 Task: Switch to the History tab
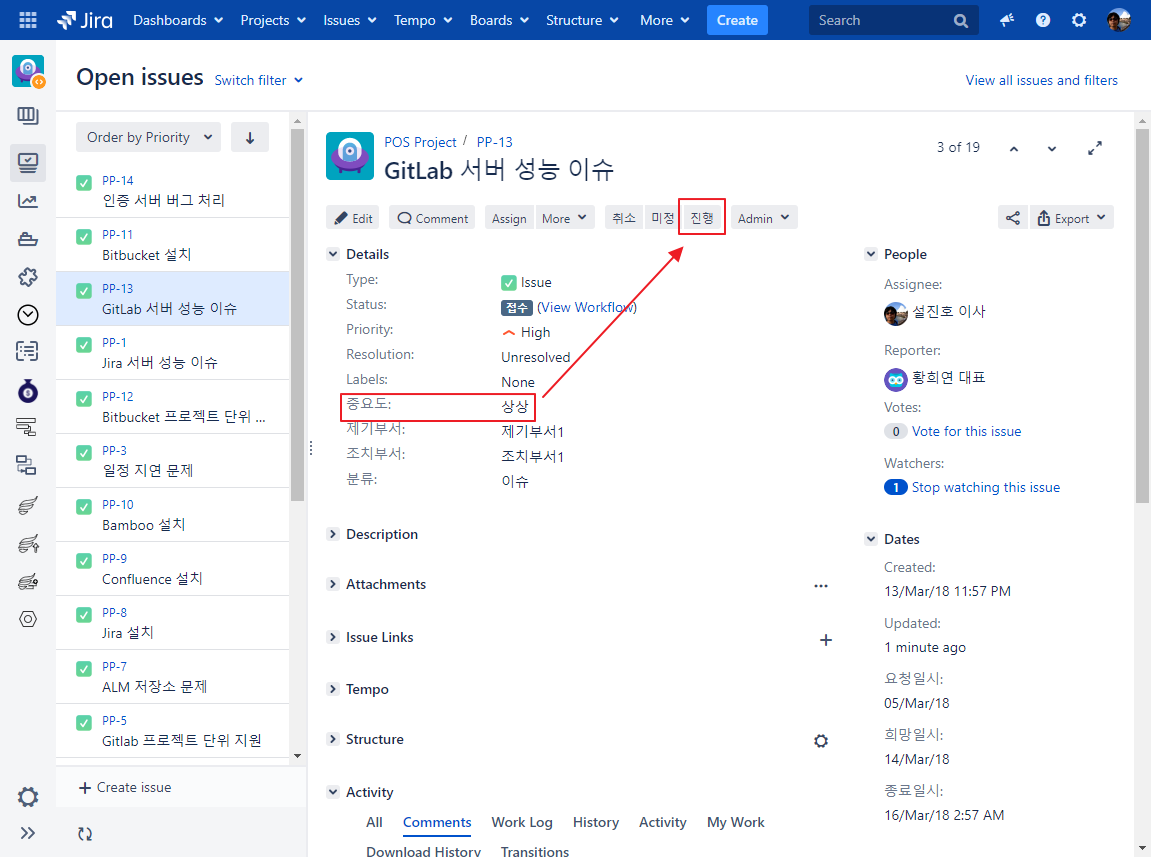point(595,822)
